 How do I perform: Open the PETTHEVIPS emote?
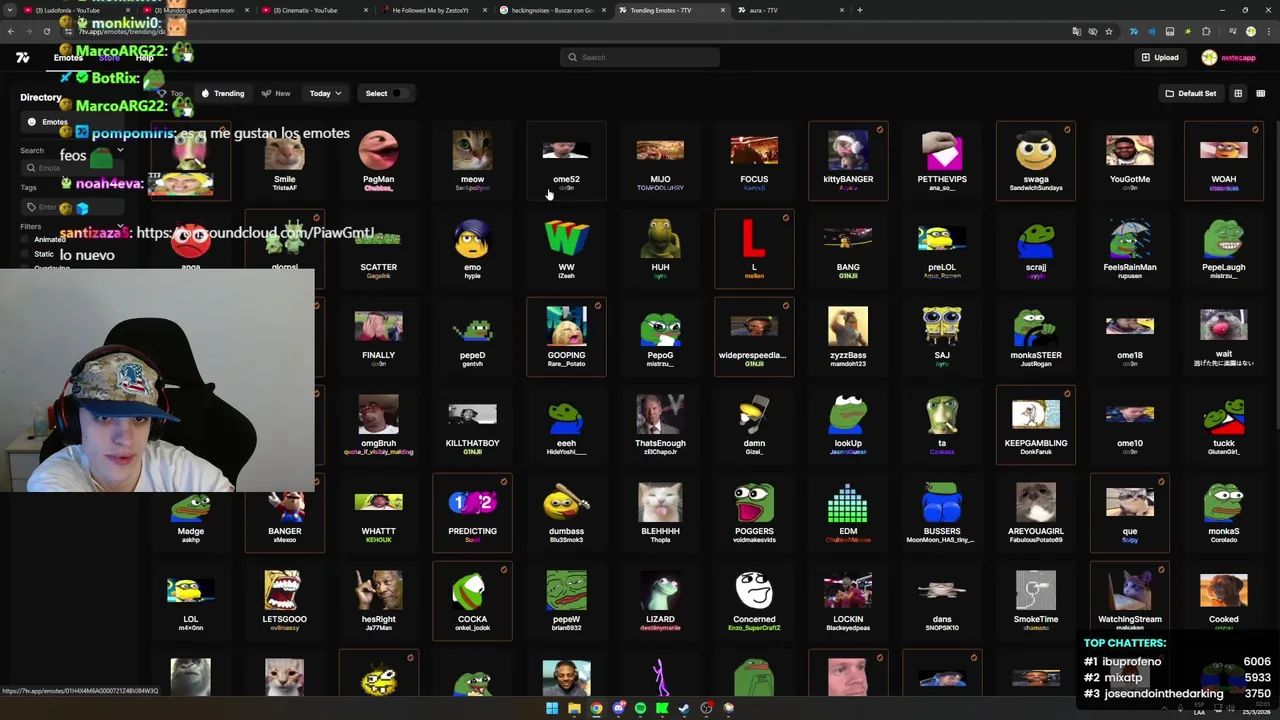[x=942, y=161]
